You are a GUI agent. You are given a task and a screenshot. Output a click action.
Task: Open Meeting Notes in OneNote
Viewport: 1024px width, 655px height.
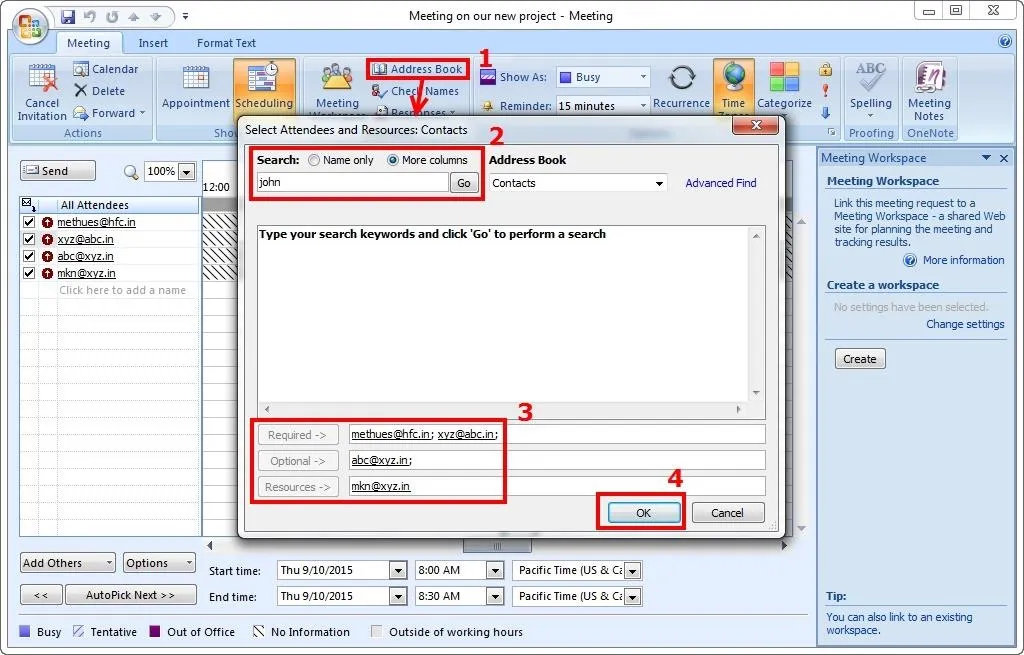pyautogui.click(x=929, y=91)
